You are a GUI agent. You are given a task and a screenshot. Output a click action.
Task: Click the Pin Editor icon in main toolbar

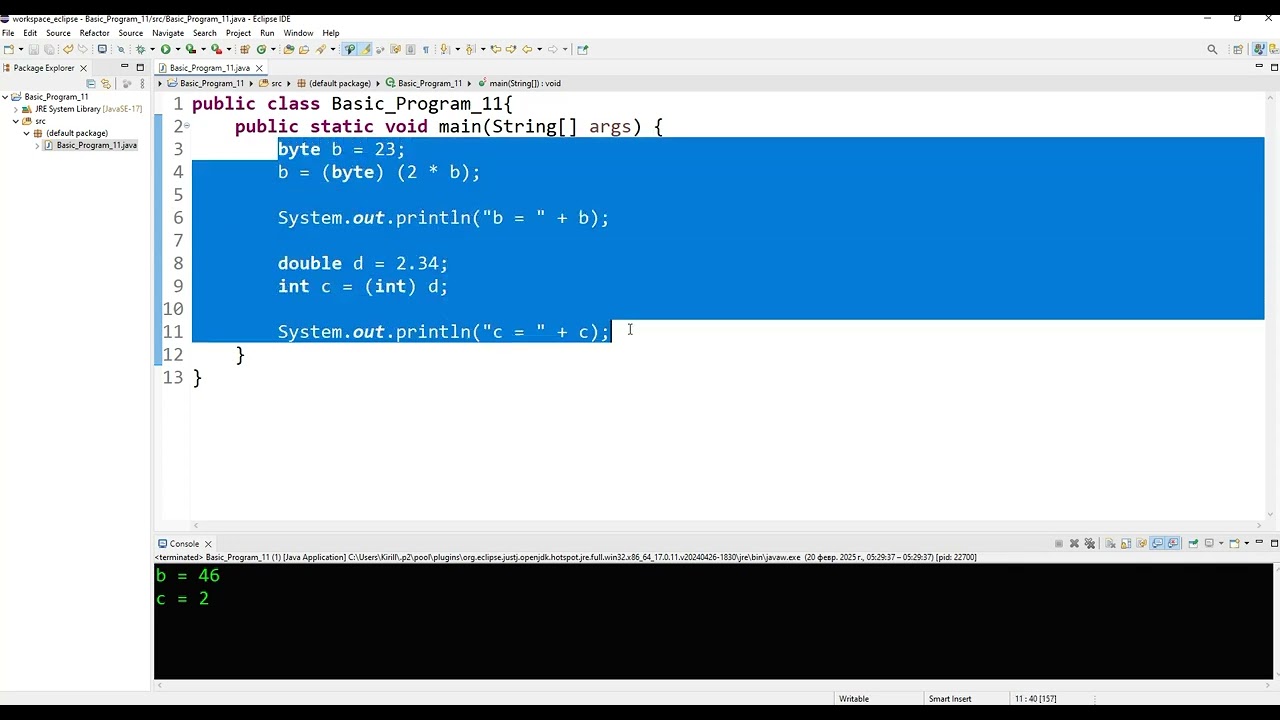click(582, 49)
